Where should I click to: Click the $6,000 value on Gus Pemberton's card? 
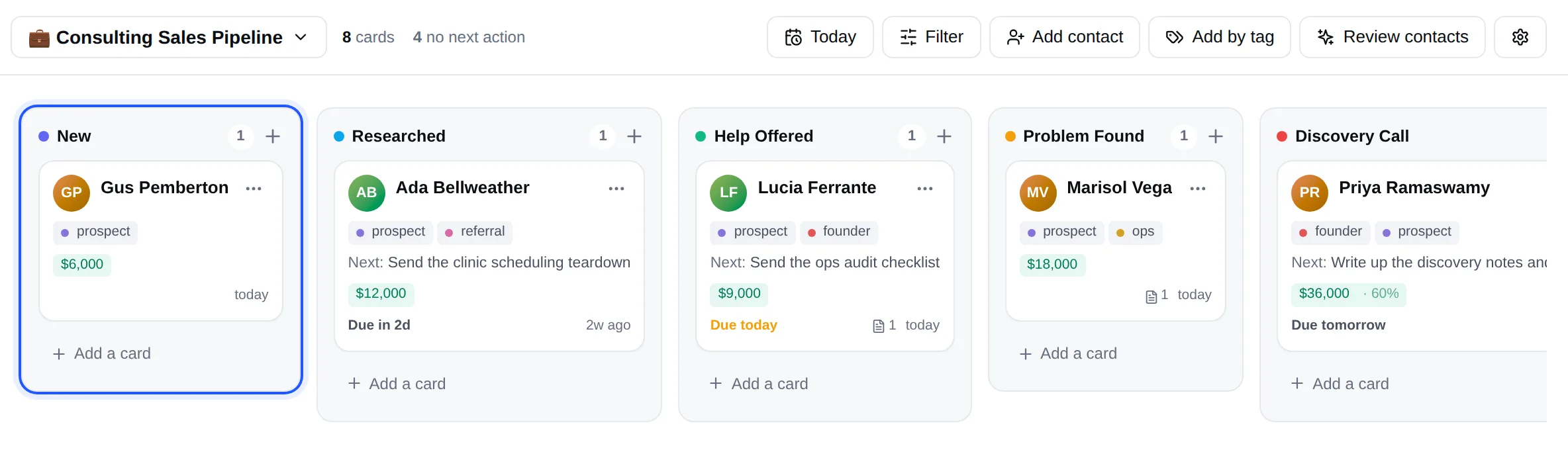coord(82,264)
